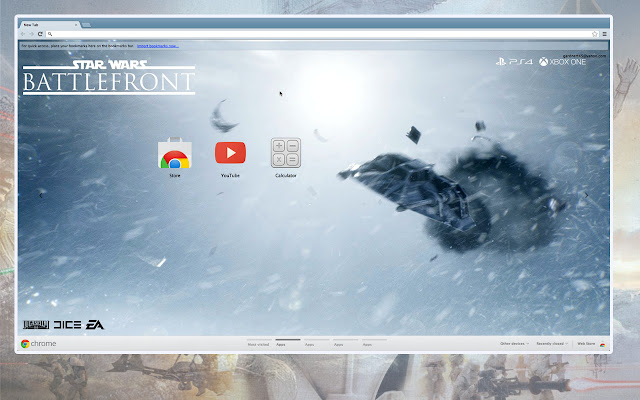Switch to the Most visited page
640x400 pixels.
coord(259,344)
